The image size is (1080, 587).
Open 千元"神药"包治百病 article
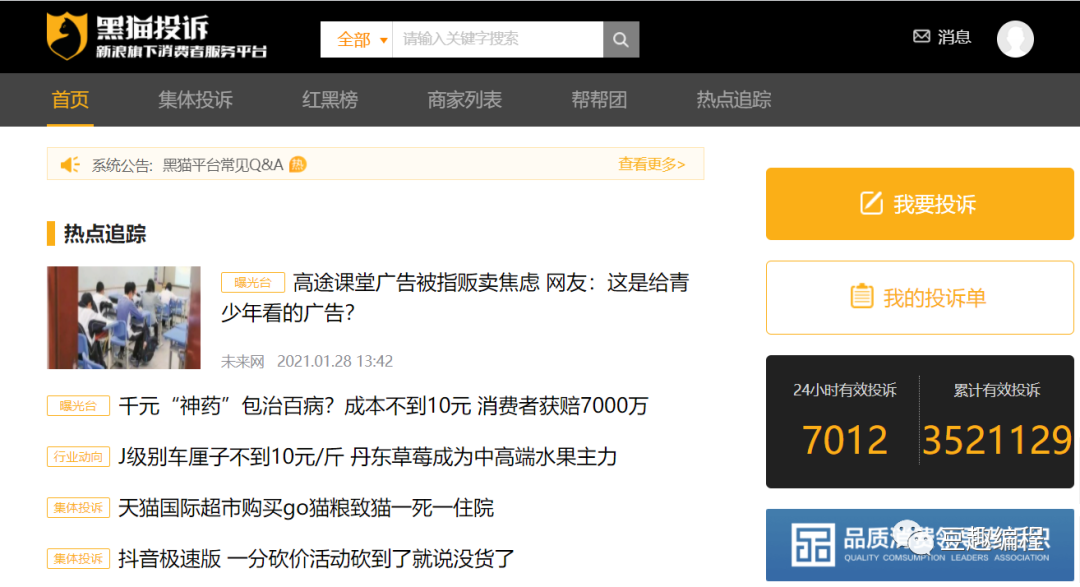point(383,406)
